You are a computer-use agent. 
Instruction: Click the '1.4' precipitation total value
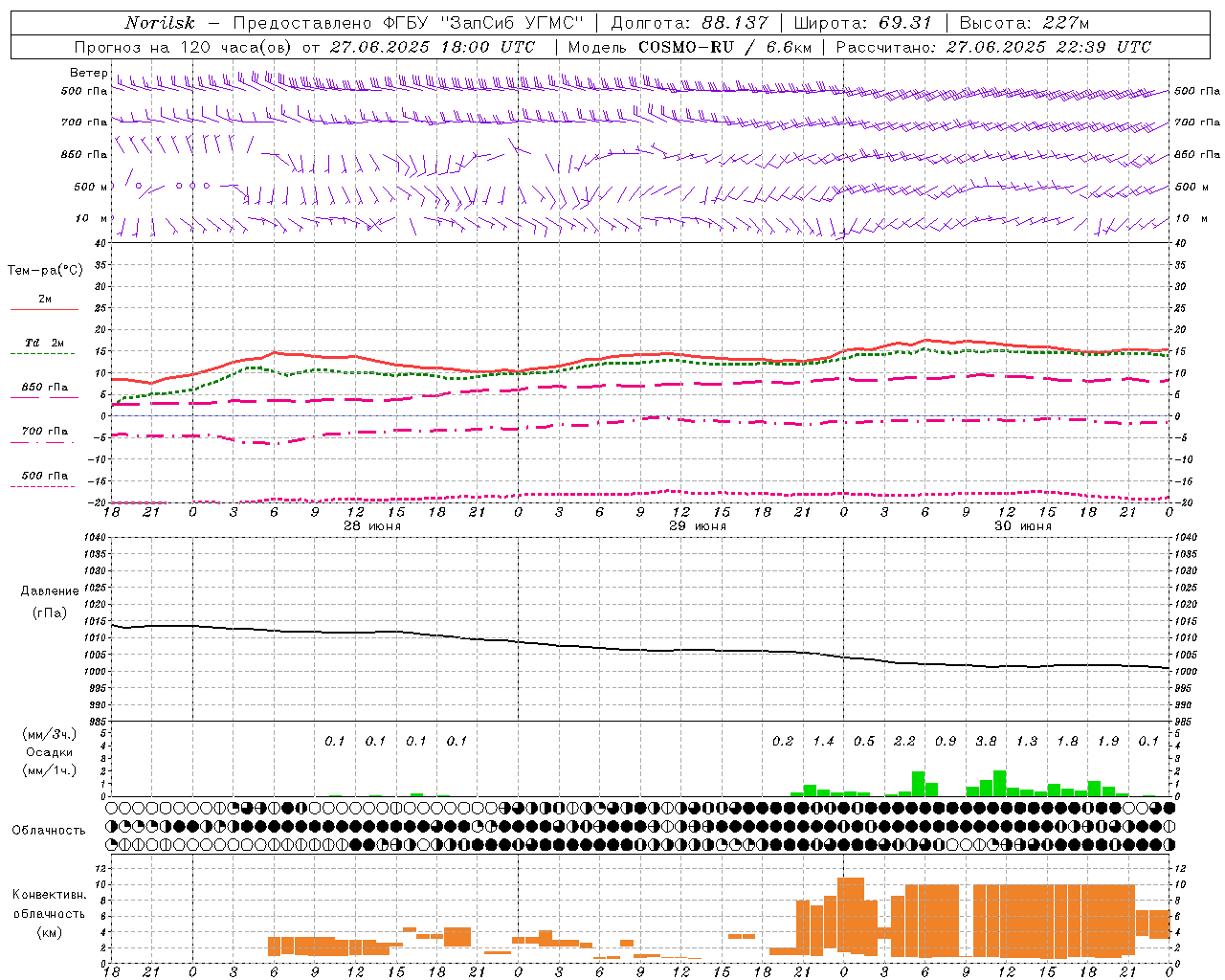pyautogui.click(x=823, y=742)
